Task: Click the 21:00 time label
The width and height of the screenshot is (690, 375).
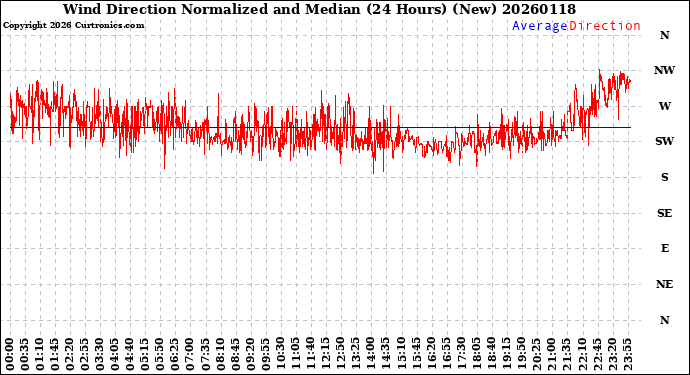Action: tap(551, 355)
